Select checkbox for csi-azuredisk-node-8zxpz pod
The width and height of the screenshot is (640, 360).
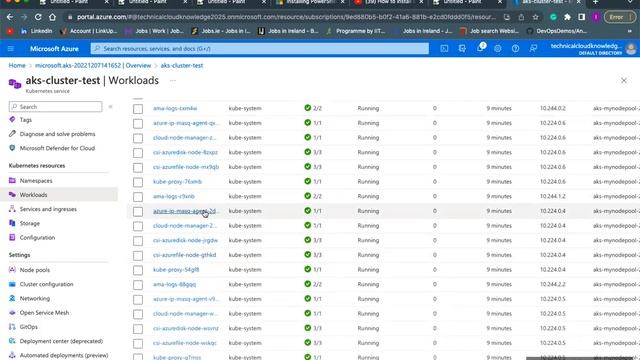click(x=138, y=153)
